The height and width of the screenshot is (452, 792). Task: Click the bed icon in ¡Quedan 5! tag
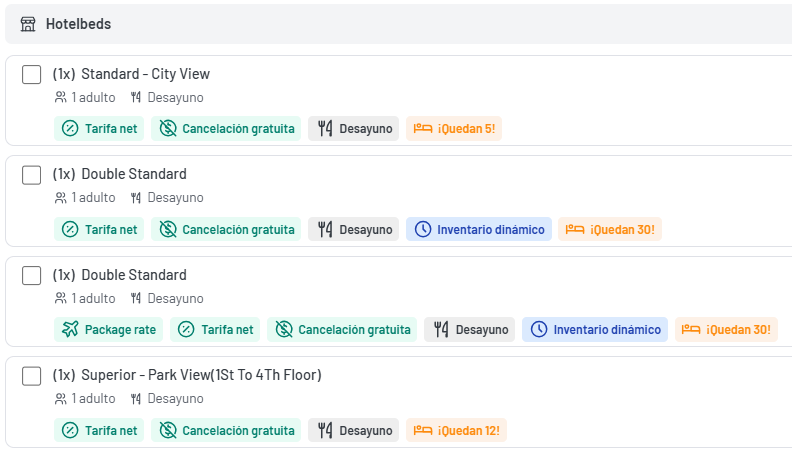coord(423,128)
